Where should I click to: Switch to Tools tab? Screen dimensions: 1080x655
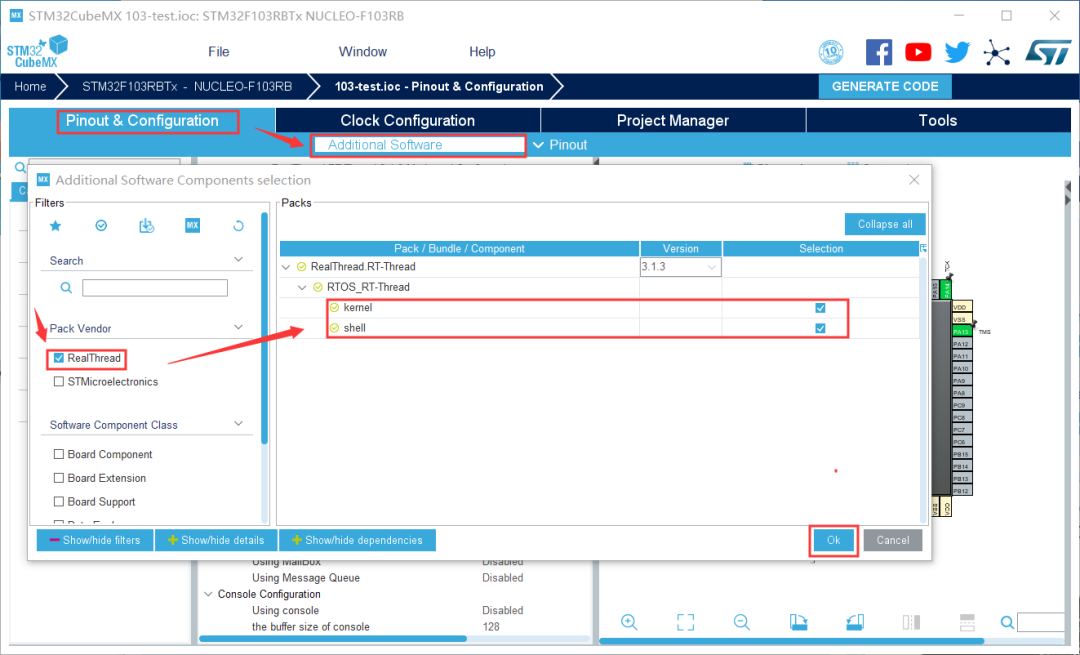[x=938, y=121]
